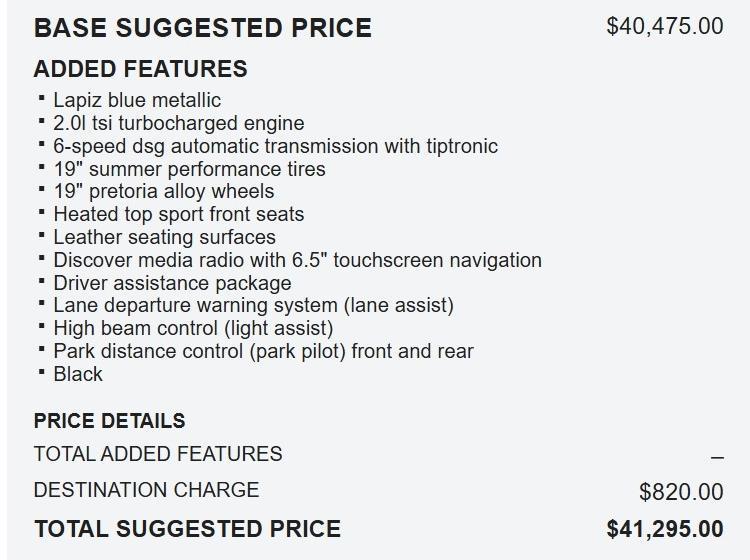Image resolution: width=750 pixels, height=560 pixels.
Task: Click the $41,295.00 total suggested price
Action: (x=664, y=529)
